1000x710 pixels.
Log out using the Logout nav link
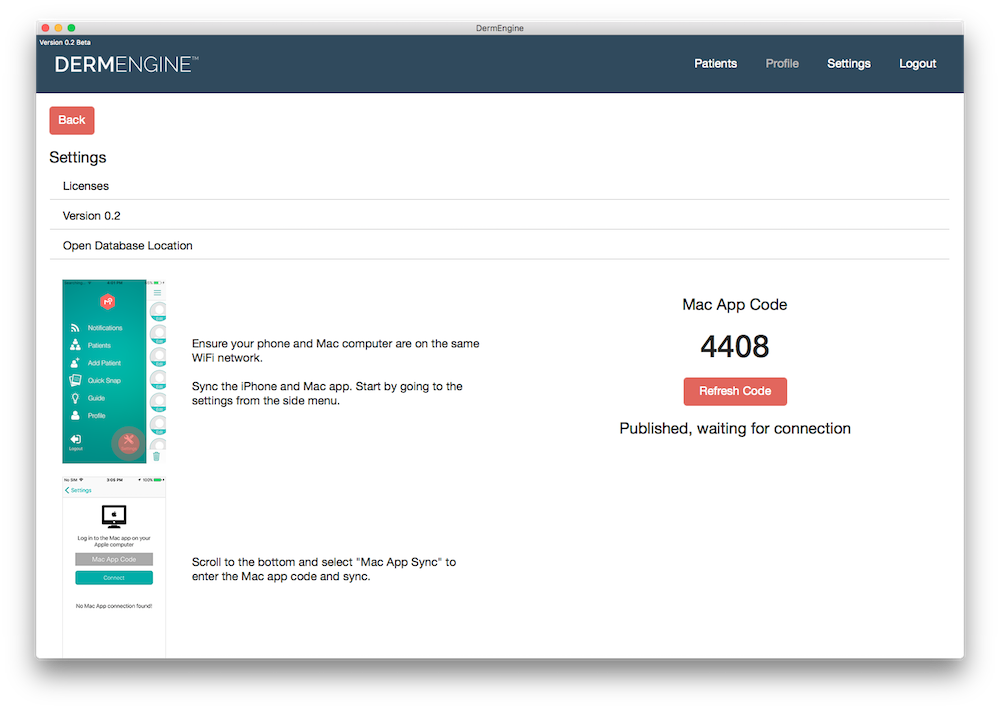click(917, 64)
